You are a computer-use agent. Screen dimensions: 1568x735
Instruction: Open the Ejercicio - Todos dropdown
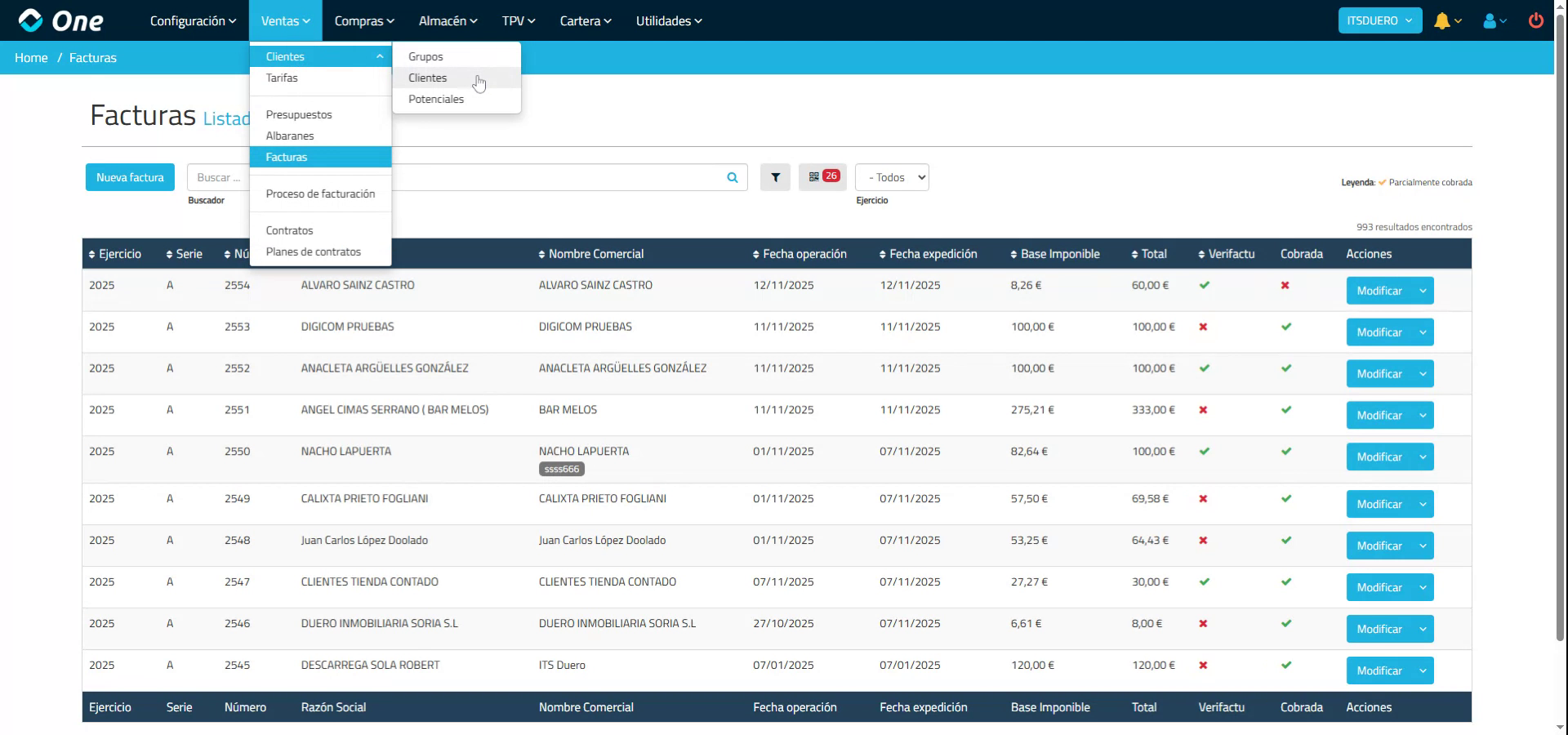(891, 177)
